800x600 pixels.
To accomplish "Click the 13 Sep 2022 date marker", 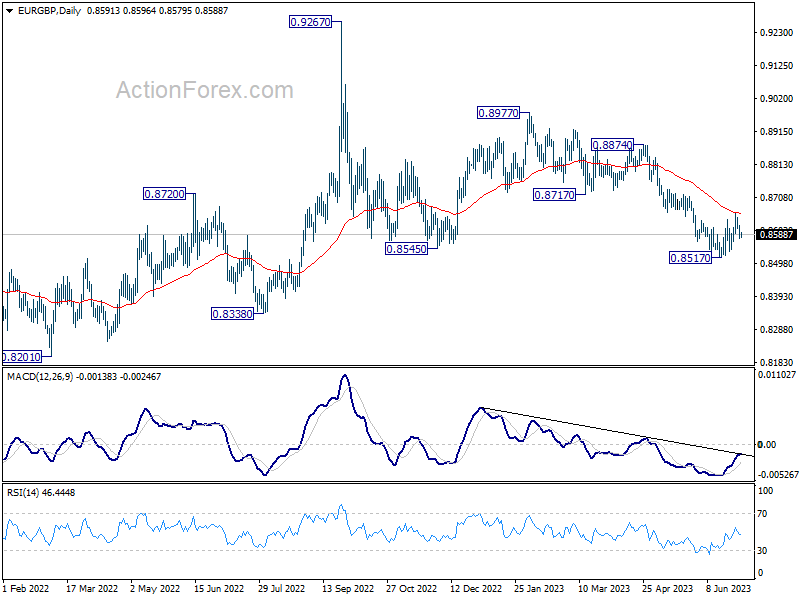I will [x=348, y=588].
